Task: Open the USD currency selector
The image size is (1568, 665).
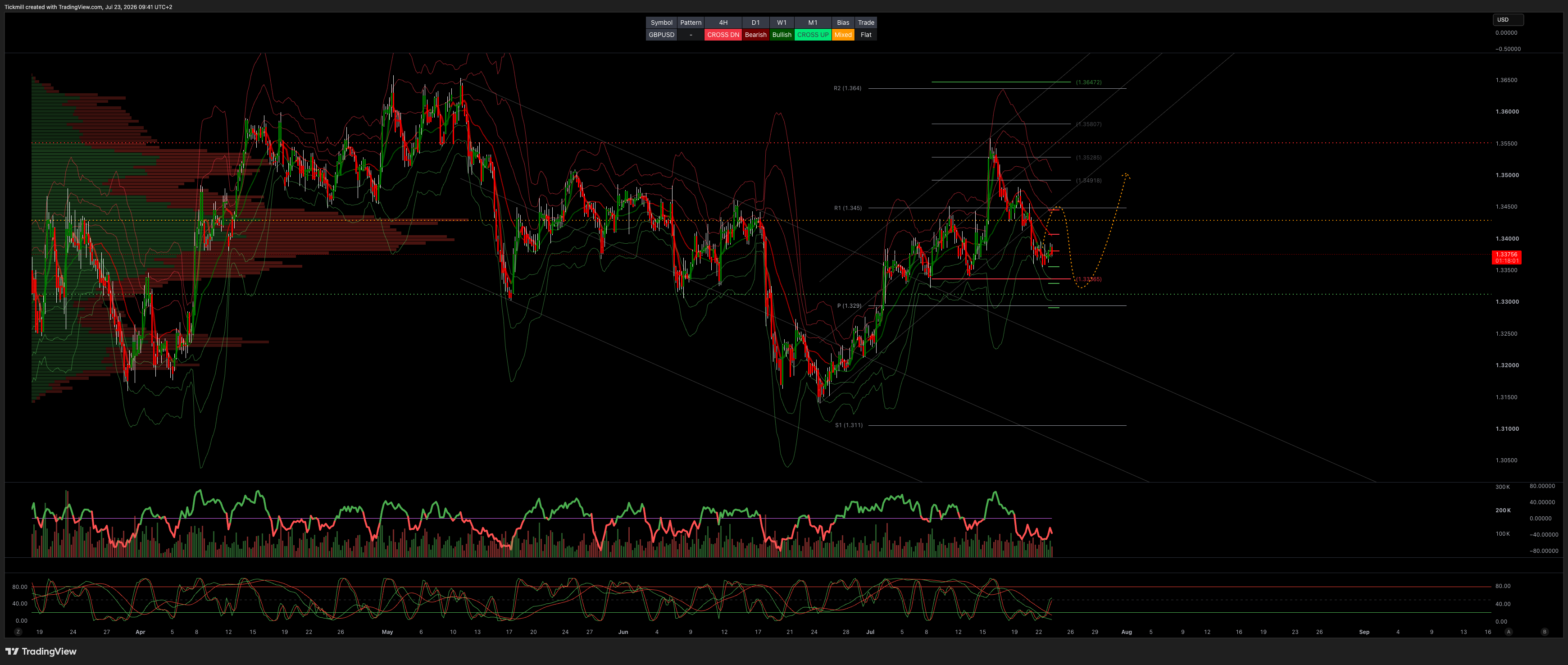Action: [x=1508, y=19]
